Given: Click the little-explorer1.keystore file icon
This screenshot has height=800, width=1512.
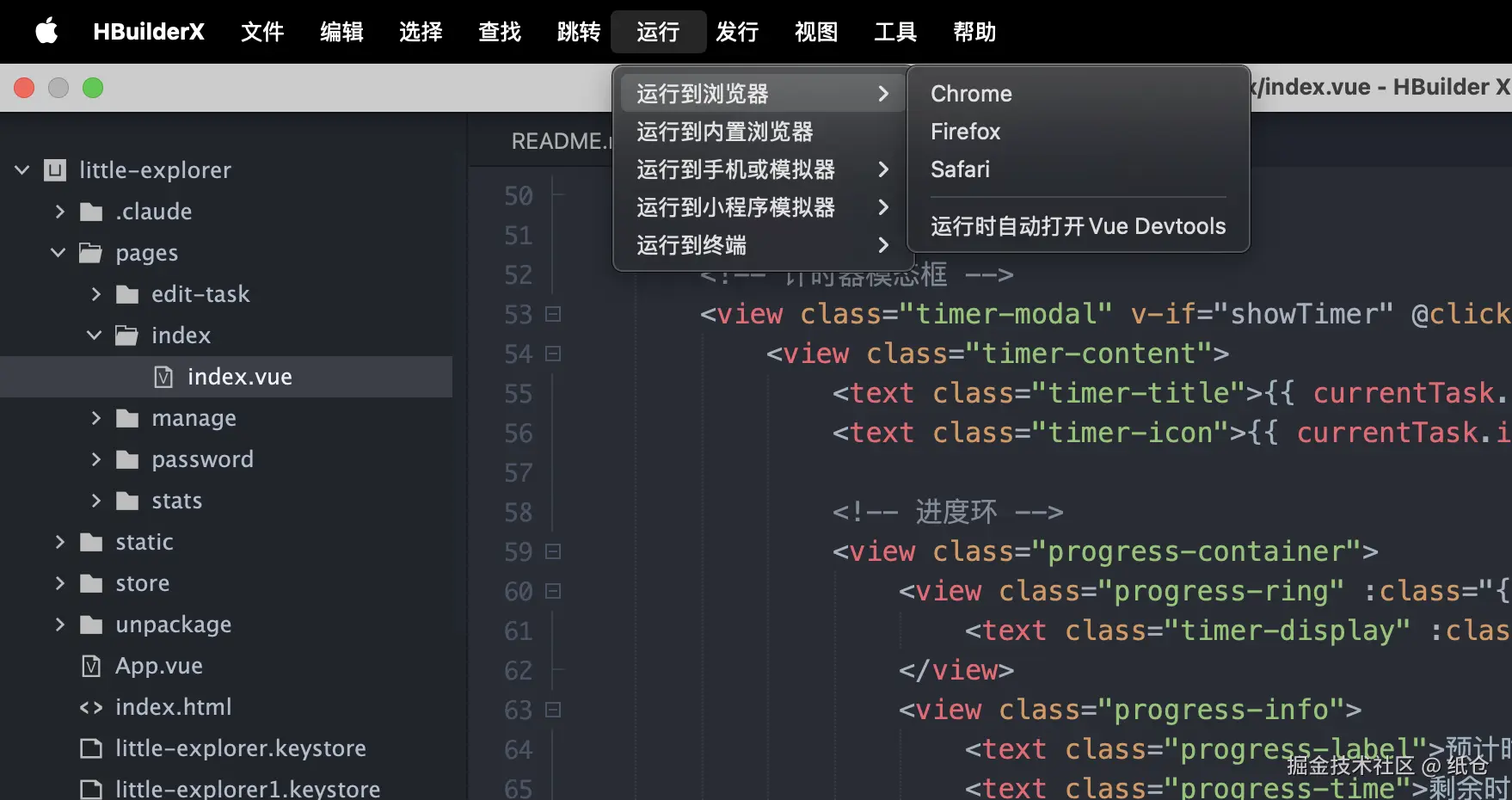Looking at the screenshot, I should pos(91,790).
